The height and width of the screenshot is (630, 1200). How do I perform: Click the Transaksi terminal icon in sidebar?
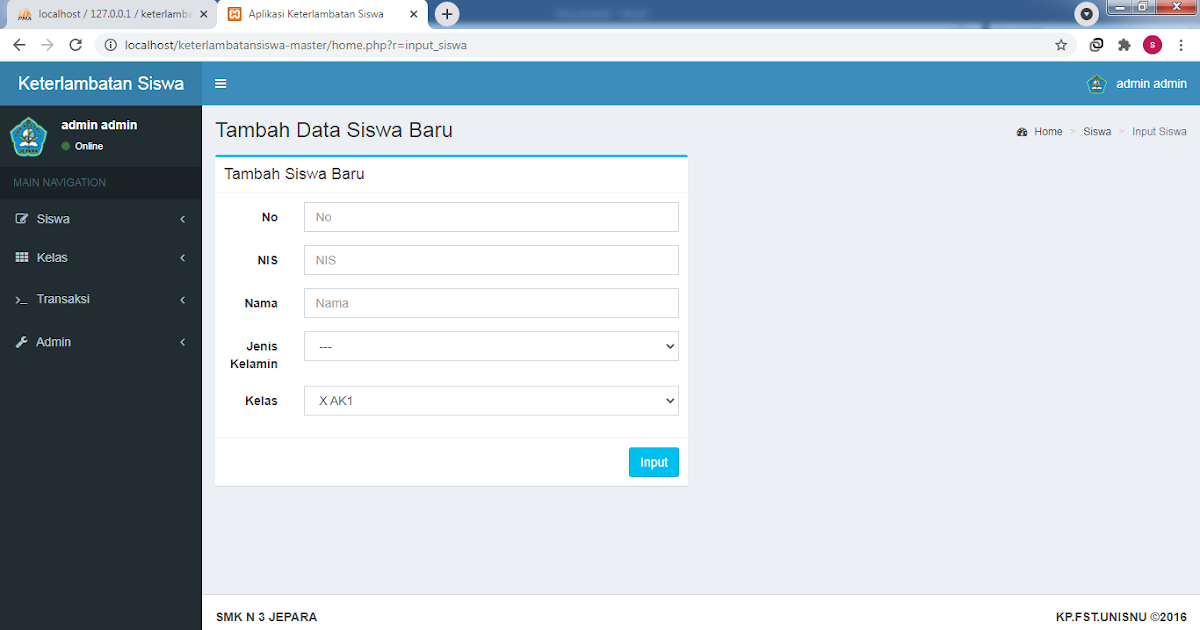pyautogui.click(x=22, y=300)
